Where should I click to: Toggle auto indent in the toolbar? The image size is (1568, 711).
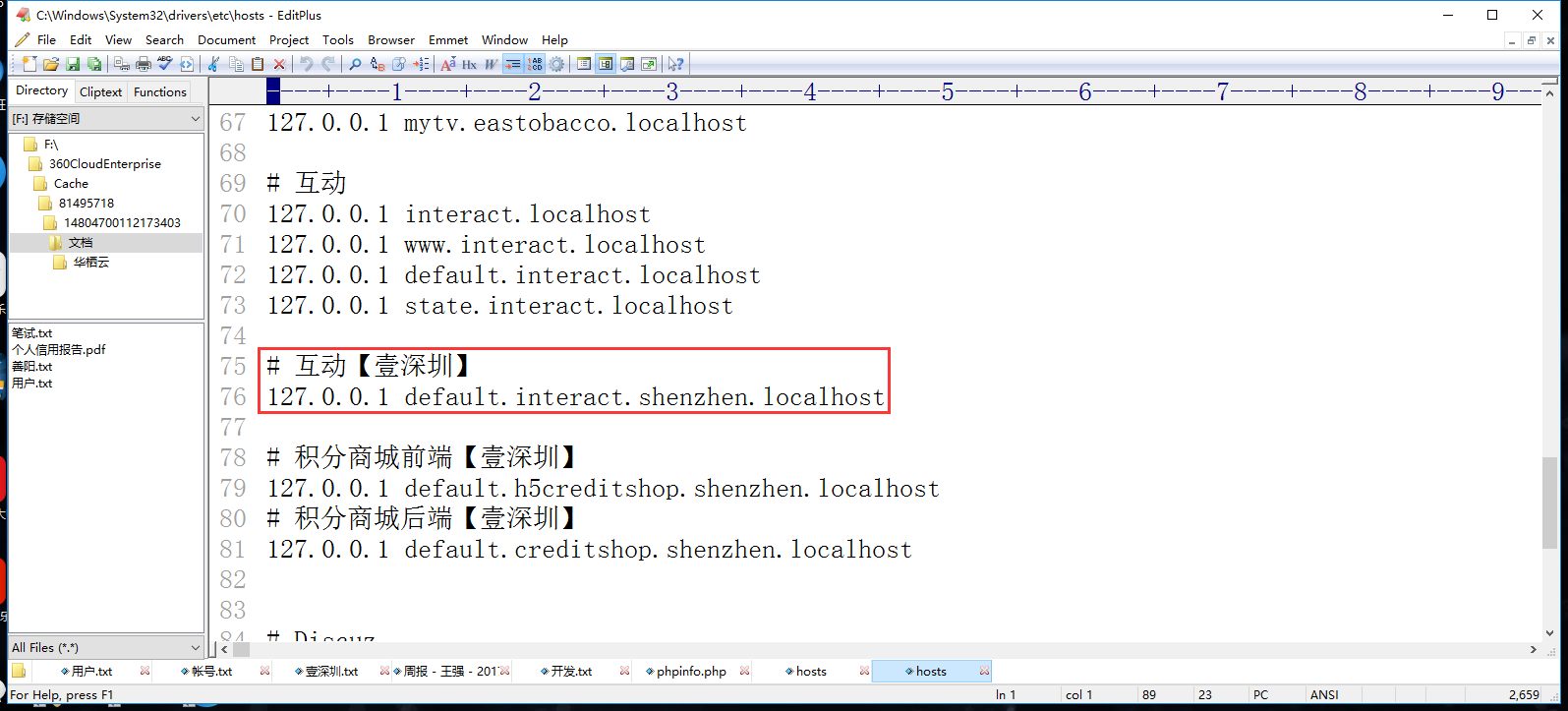[x=513, y=64]
